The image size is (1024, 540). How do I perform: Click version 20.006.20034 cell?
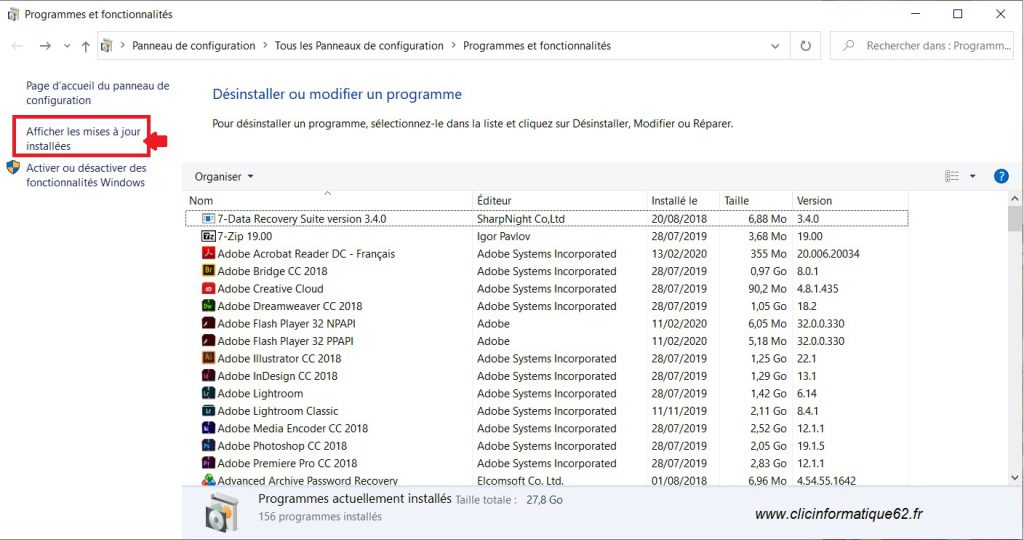pyautogui.click(x=828, y=253)
